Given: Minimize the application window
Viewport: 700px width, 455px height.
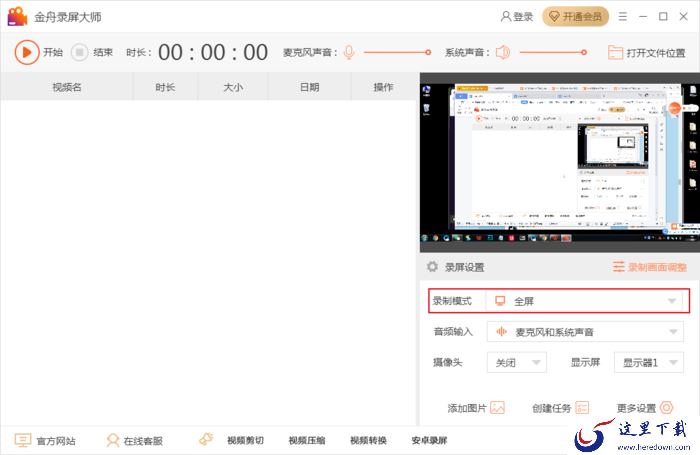Looking at the screenshot, I should coord(643,17).
